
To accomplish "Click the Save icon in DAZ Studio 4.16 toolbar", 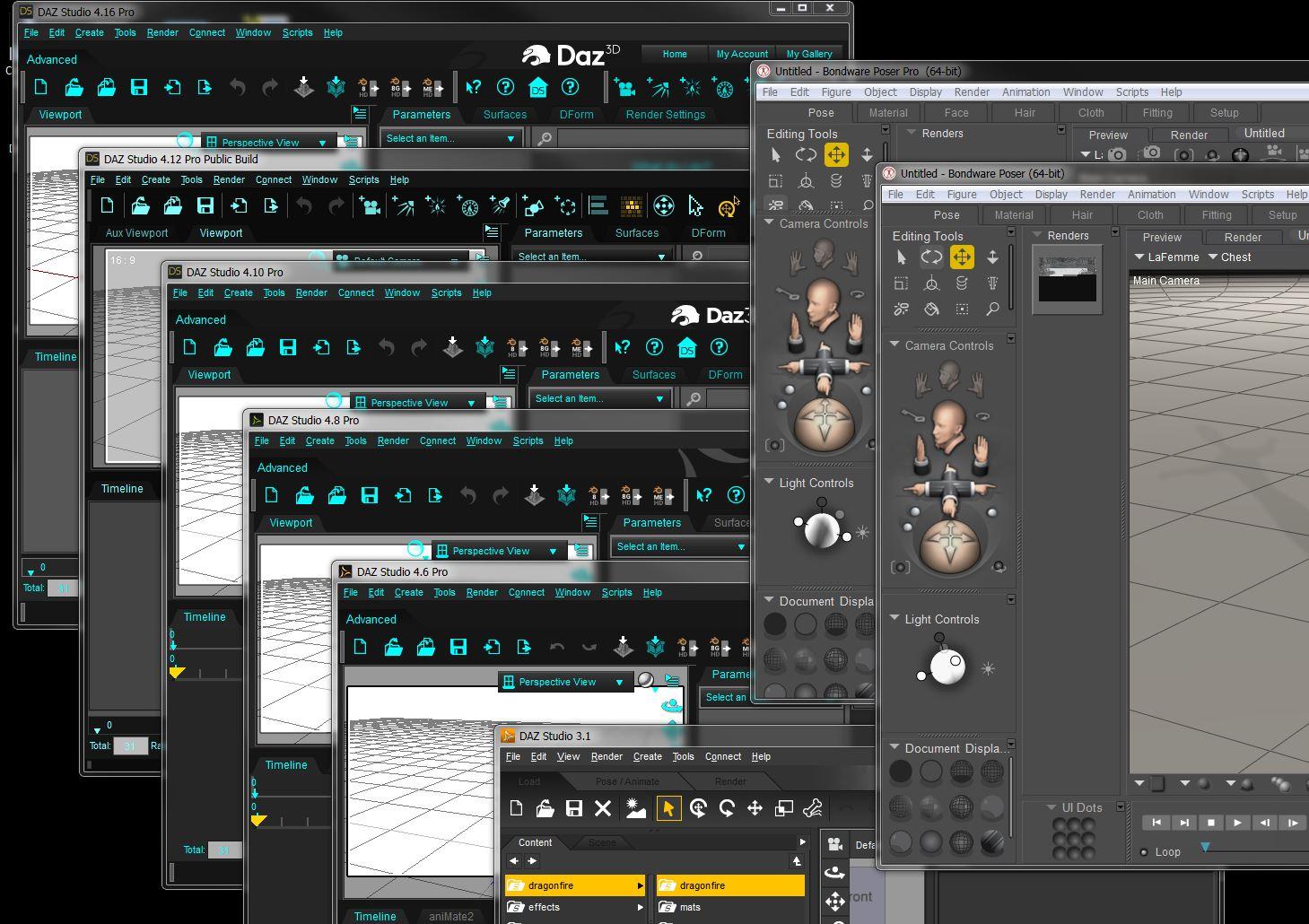I will tap(139, 87).
